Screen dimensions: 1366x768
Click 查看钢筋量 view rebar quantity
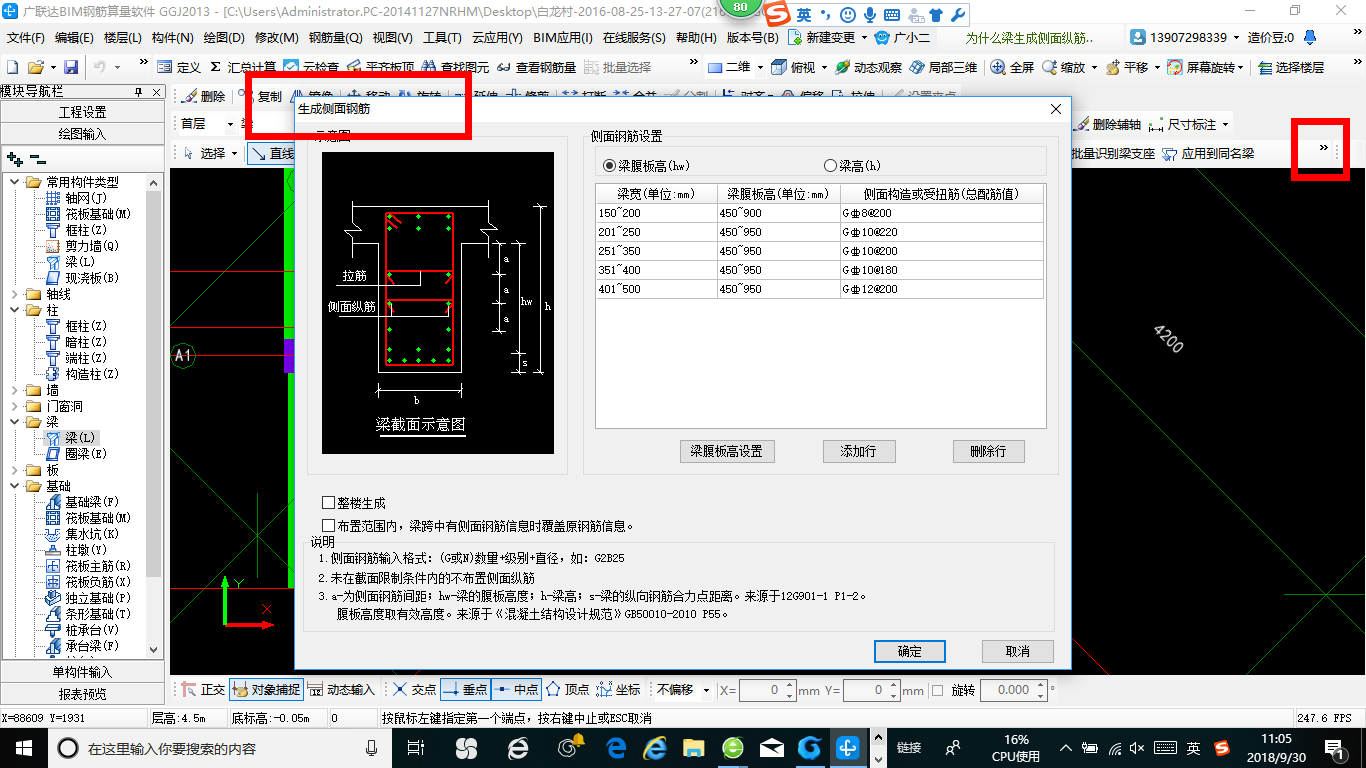(537, 67)
